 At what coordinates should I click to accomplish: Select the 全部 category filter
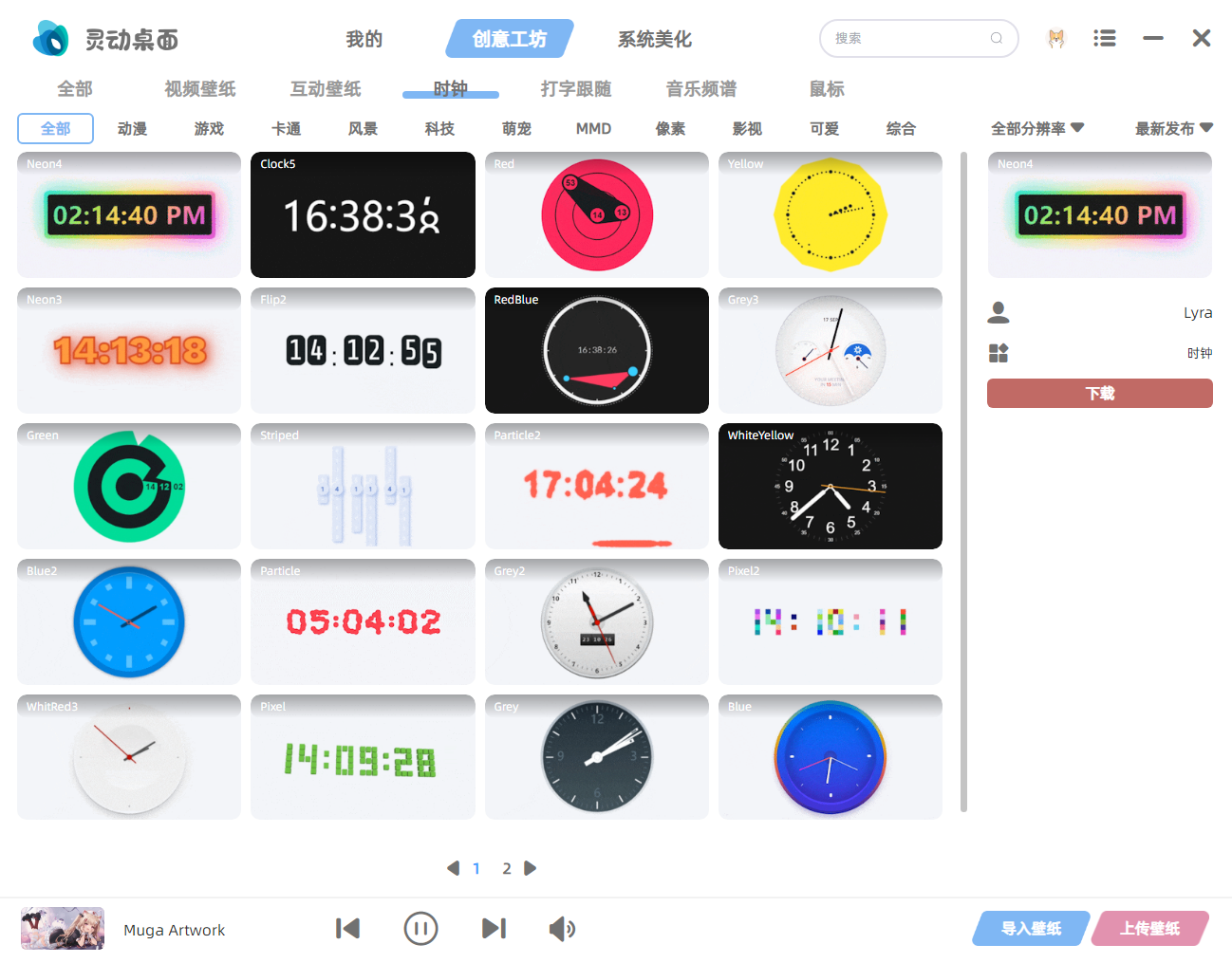(55, 129)
